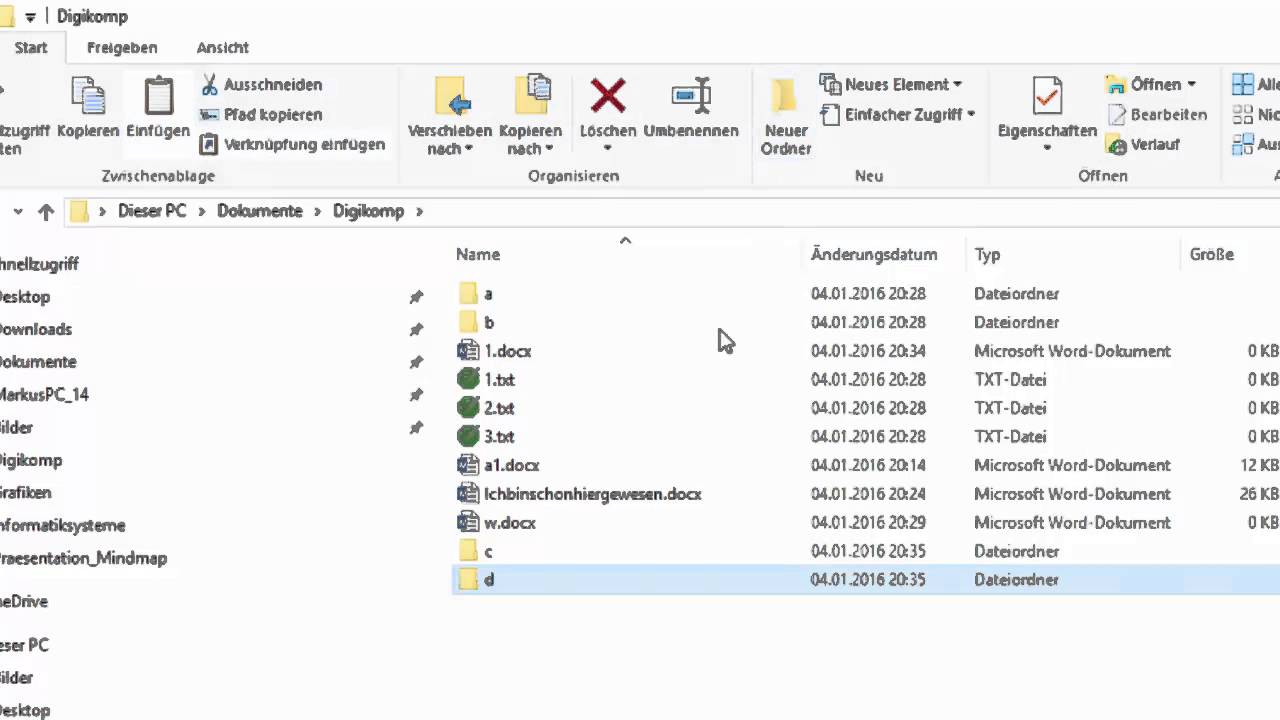The width and height of the screenshot is (1280, 720).
Task: Click date 04.01.2016 20:34 cell
Action: [868, 351]
